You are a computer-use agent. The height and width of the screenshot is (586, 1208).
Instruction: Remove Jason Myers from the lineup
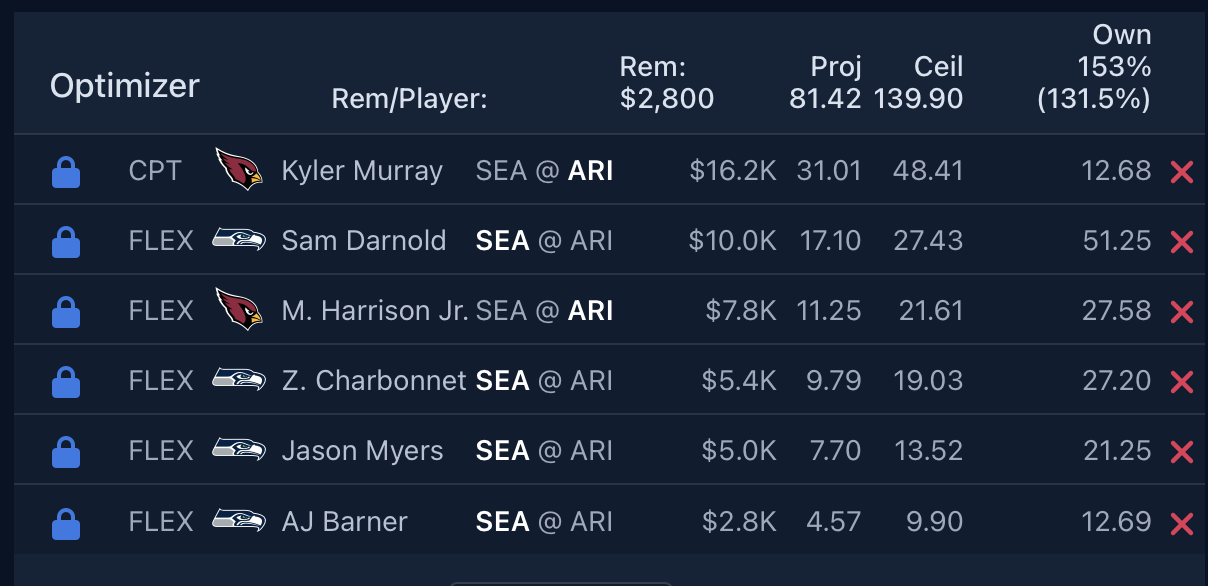click(1182, 452)
